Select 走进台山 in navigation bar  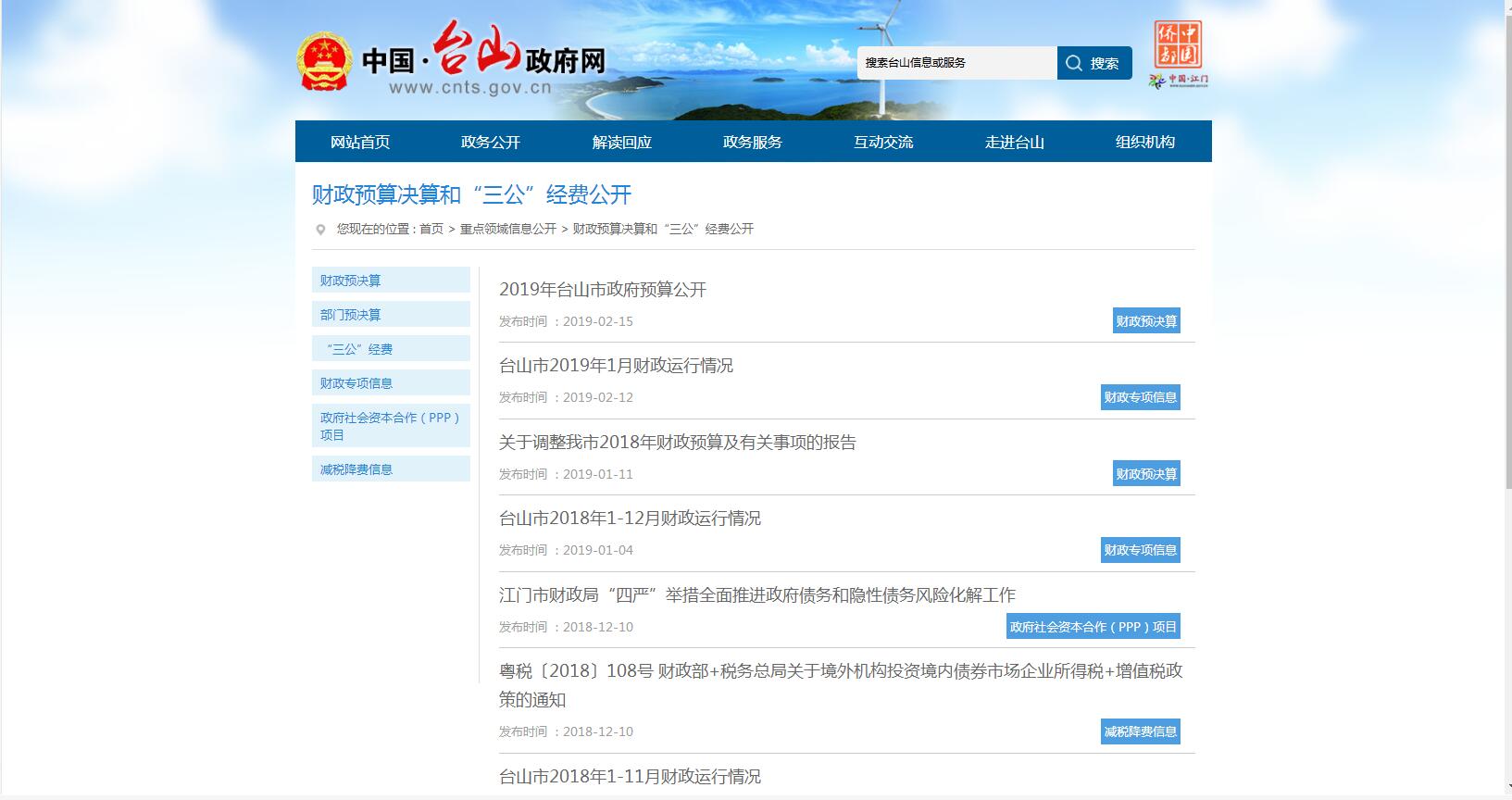pos(1014,142)
